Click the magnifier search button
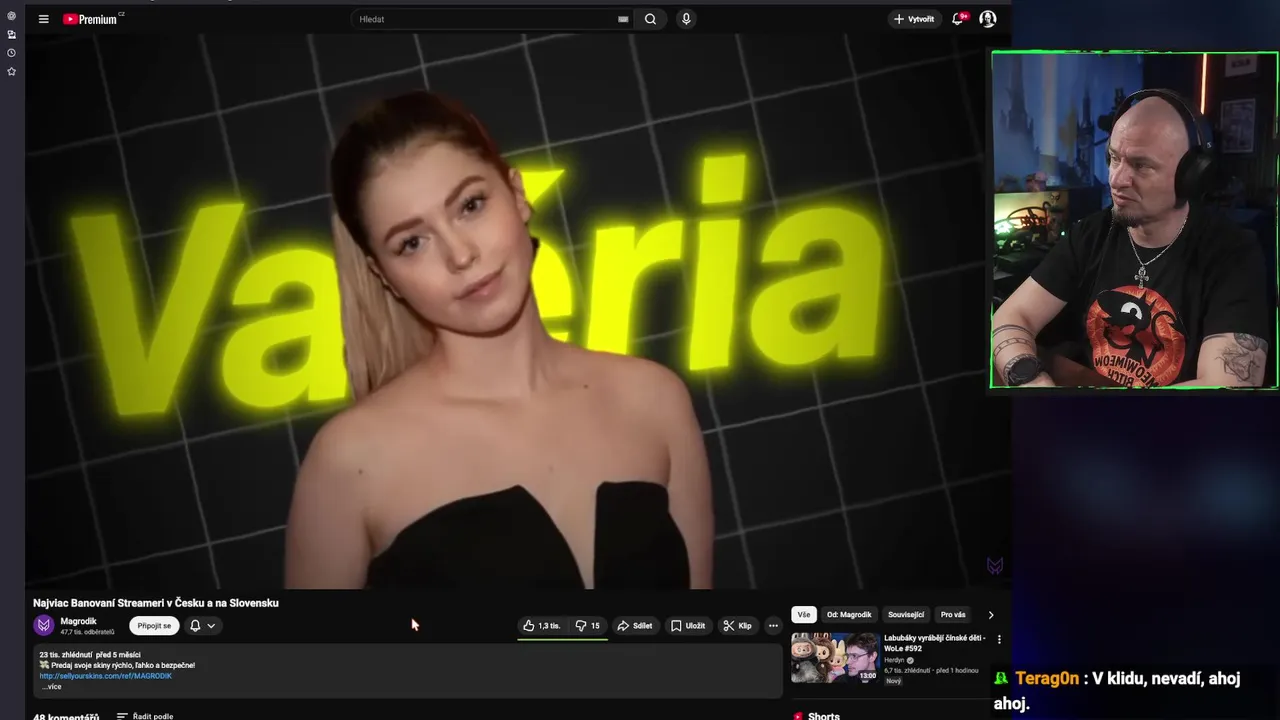 pyautogui.click(x=650, y=19)
